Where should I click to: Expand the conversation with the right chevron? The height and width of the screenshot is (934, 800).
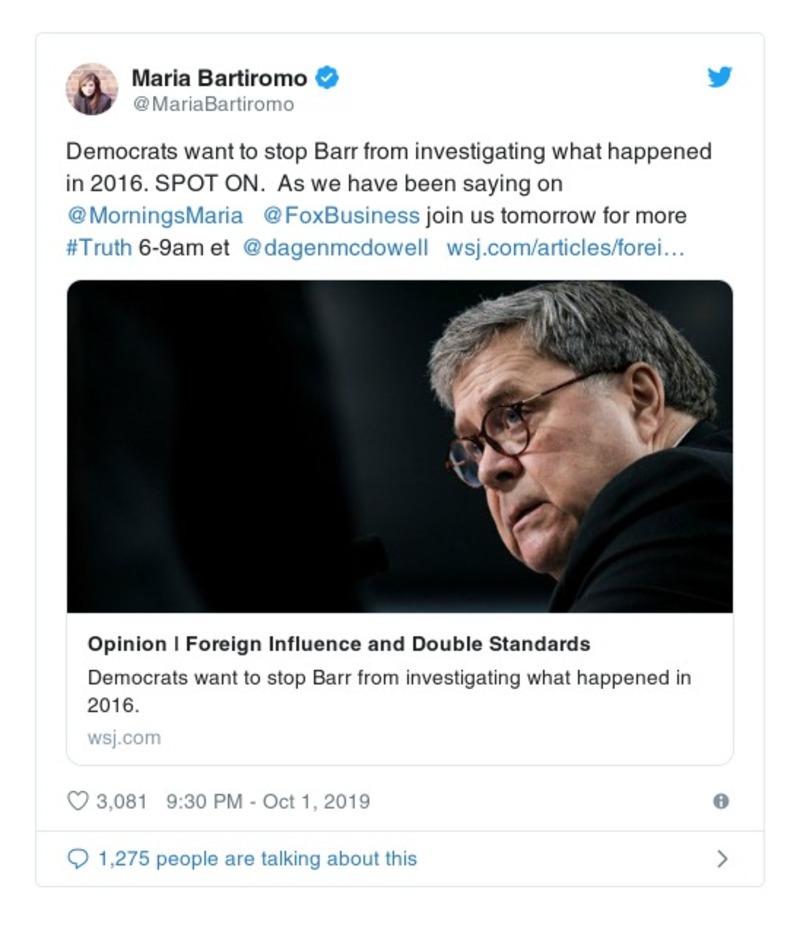coord(722,858)
